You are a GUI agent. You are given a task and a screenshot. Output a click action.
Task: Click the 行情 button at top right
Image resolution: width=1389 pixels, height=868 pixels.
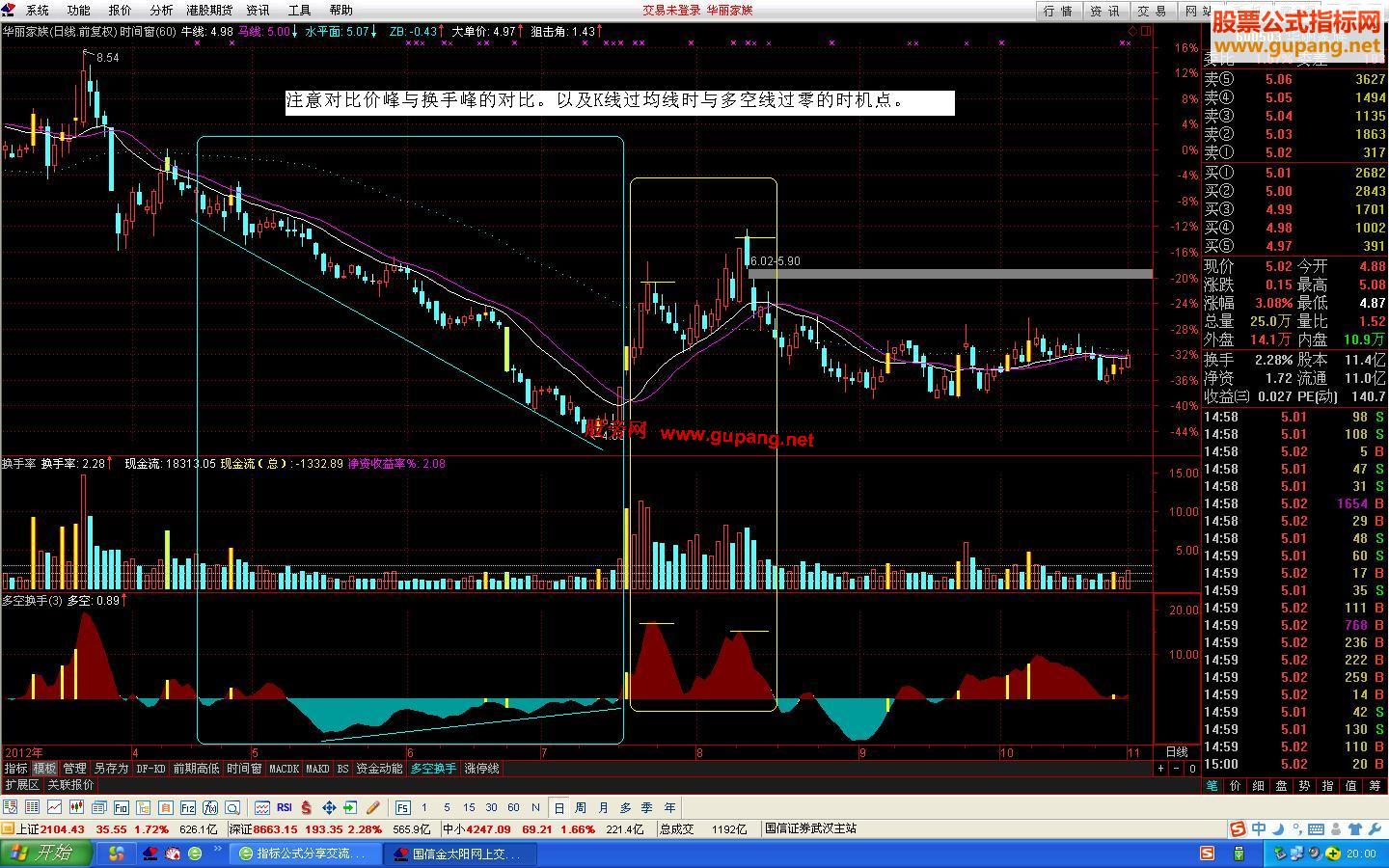1058,11
